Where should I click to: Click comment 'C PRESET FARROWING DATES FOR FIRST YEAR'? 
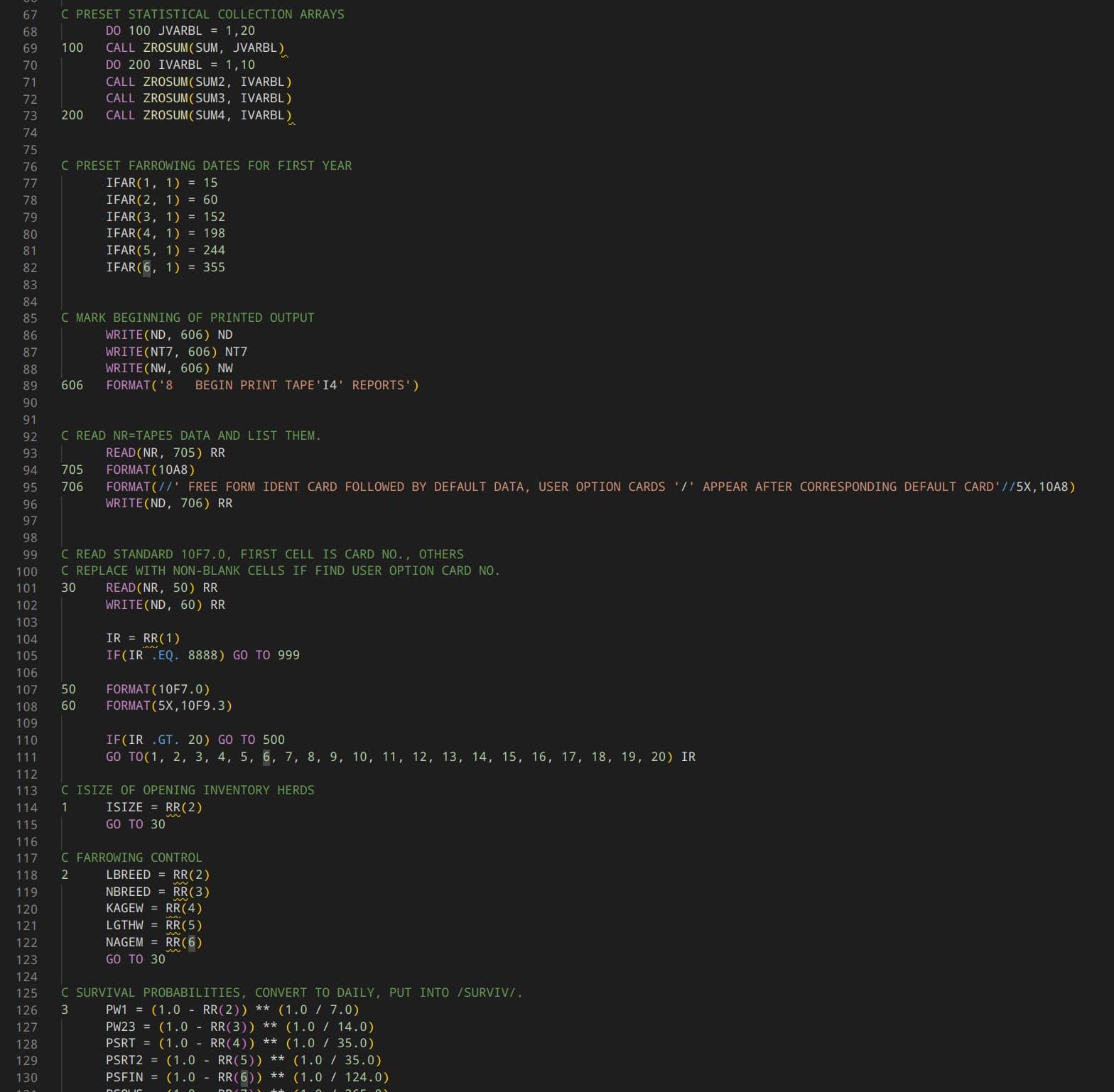click(206, 166)
